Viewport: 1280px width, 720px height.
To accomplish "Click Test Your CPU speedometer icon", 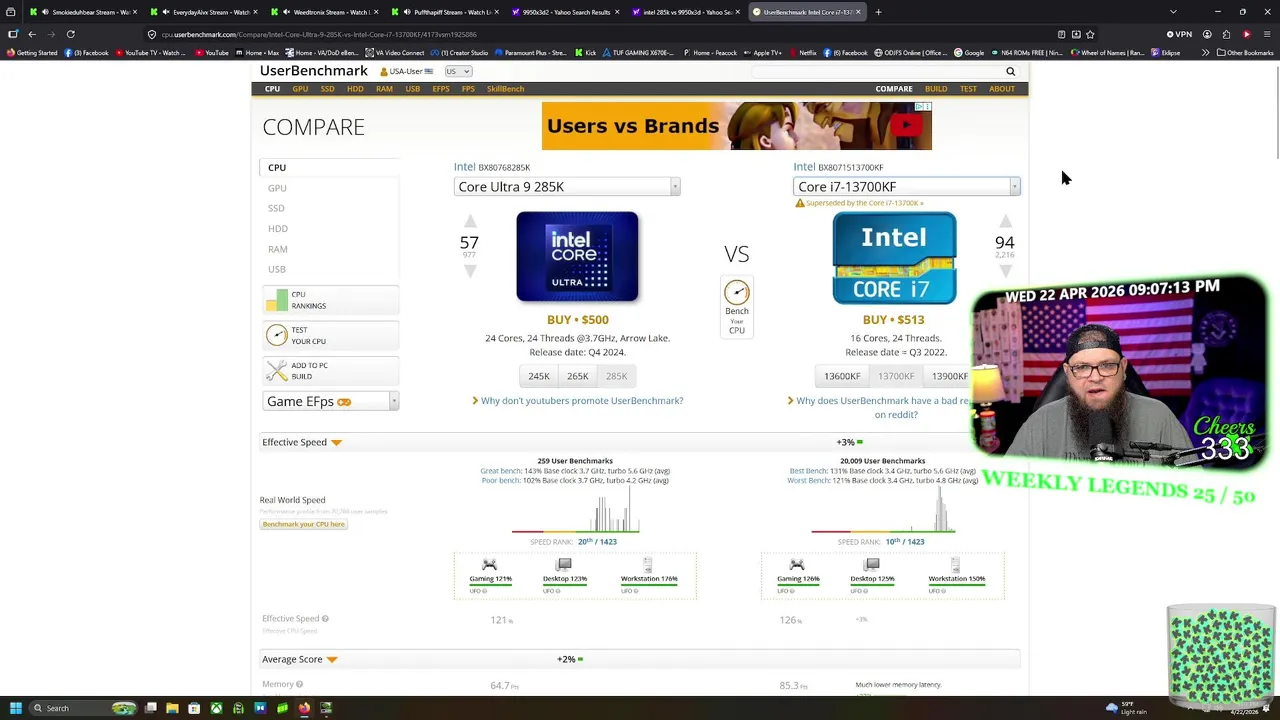I will pos(277,335).
